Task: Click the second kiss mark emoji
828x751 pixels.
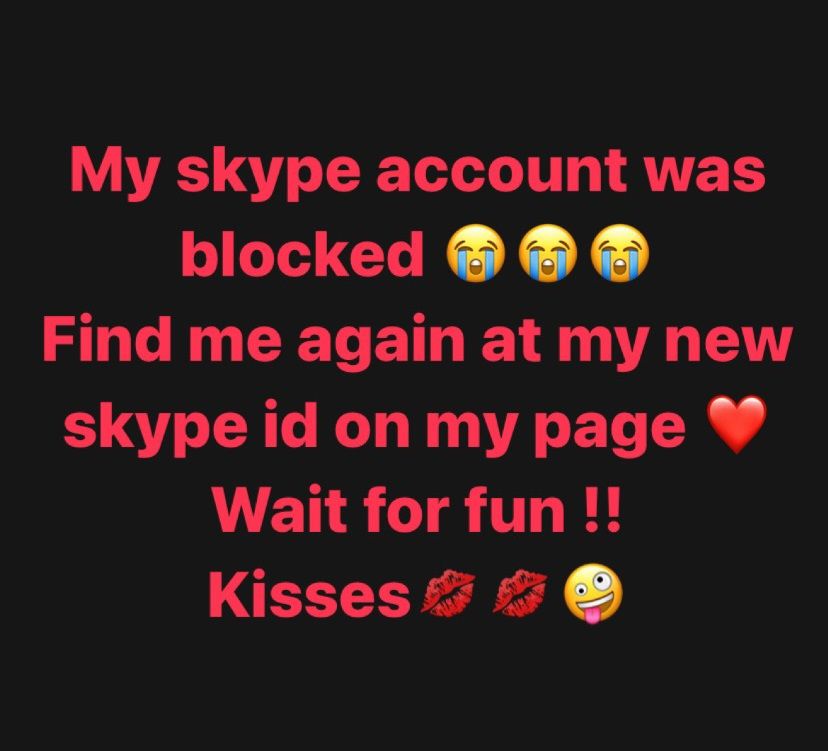Action: point(520,593)
